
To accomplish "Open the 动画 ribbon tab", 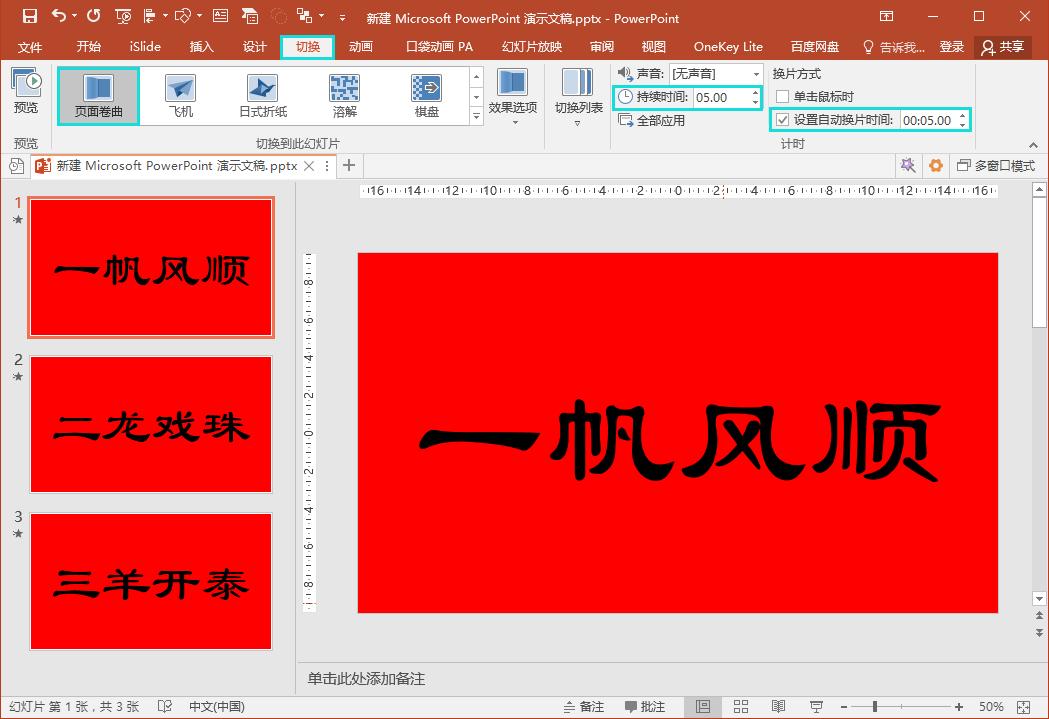I will [360, 47].
